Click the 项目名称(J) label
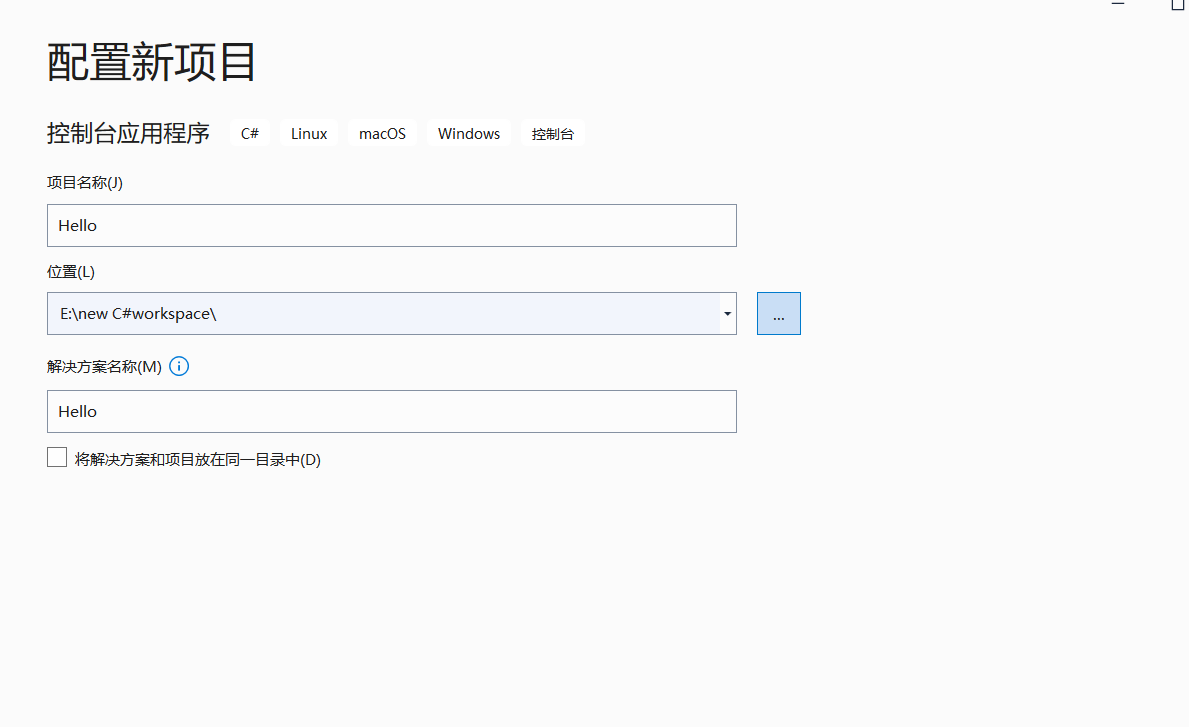Image resolution: width=1189 pixels, height=727 pixels. [85, 183]
